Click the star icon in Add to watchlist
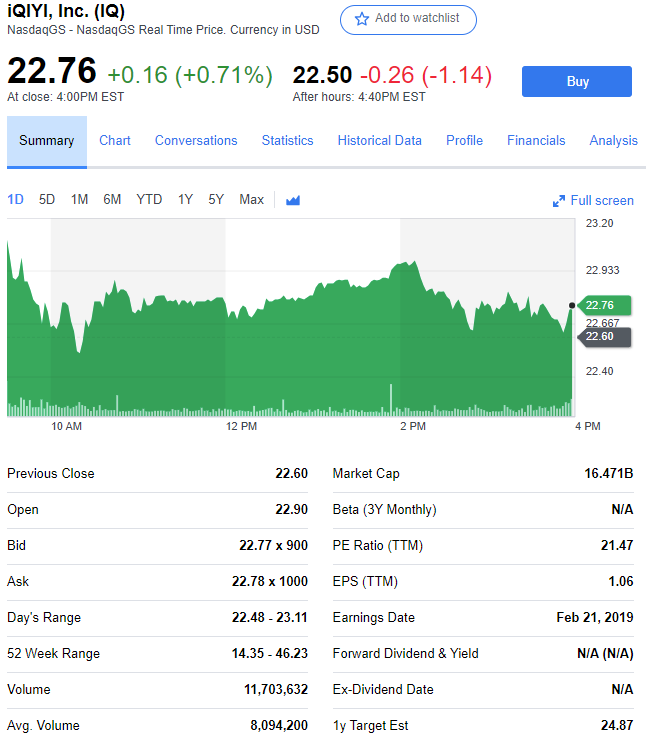 (361, 19)
